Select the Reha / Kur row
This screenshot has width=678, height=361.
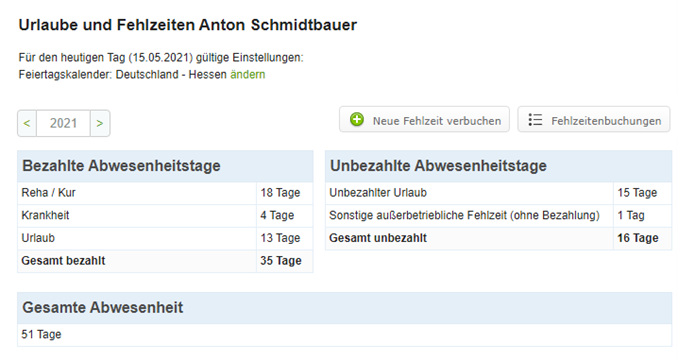(165, 193)
